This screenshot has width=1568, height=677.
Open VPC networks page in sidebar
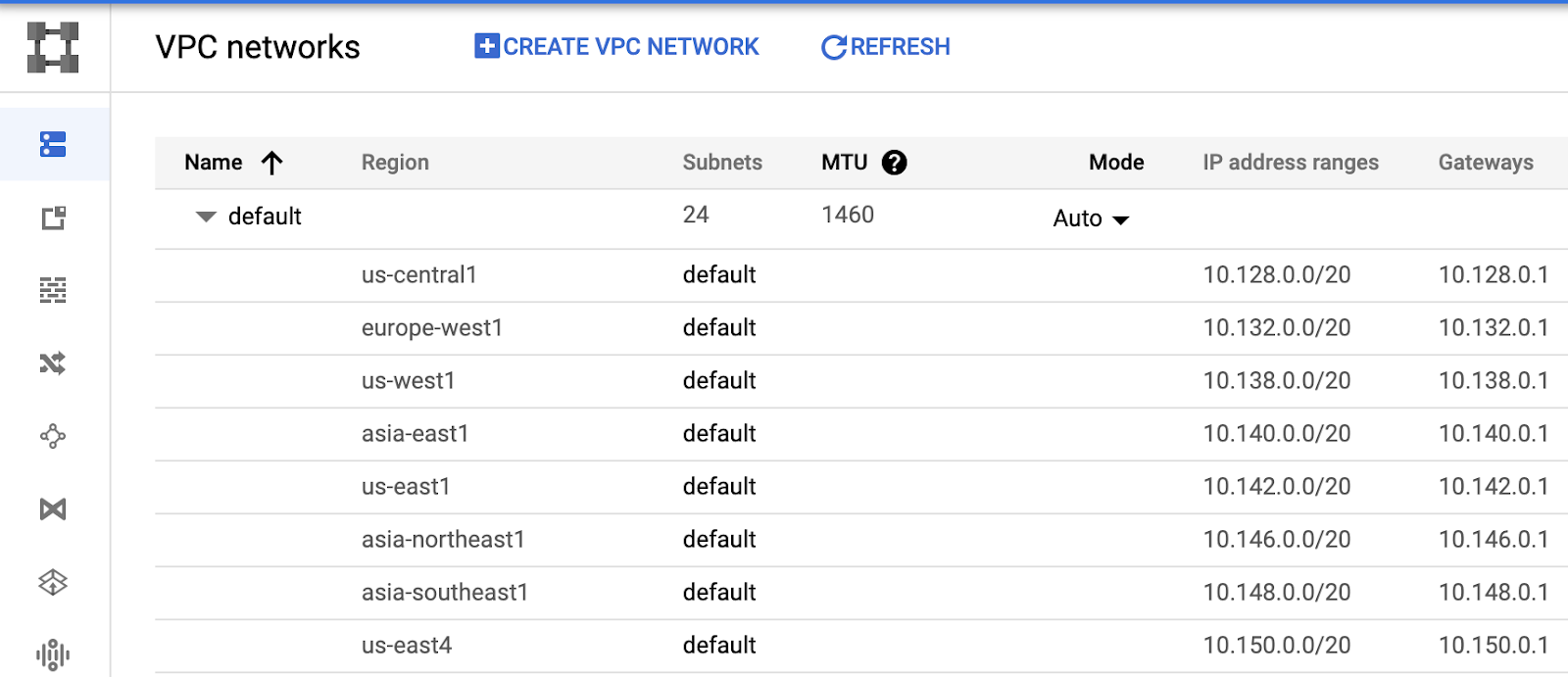point(53,144)
